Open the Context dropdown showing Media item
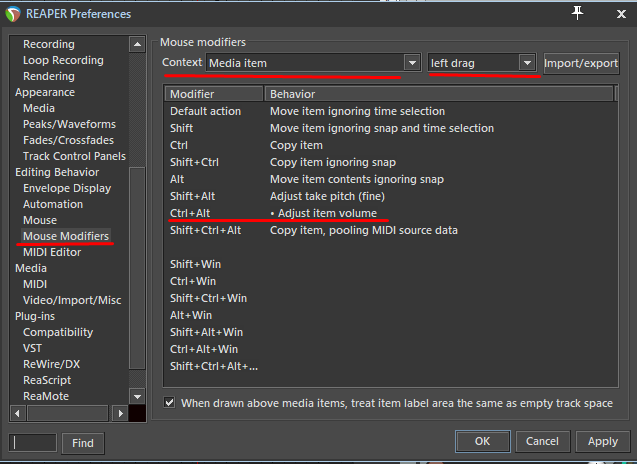The width and height of the screenshot is (637, 464). (x=313, y=63)
